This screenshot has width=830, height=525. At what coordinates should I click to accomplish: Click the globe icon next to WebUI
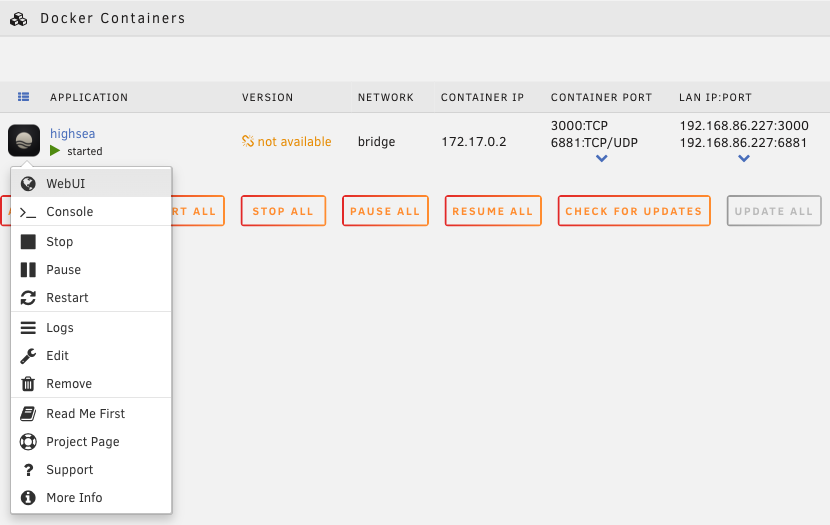point(28,184)
